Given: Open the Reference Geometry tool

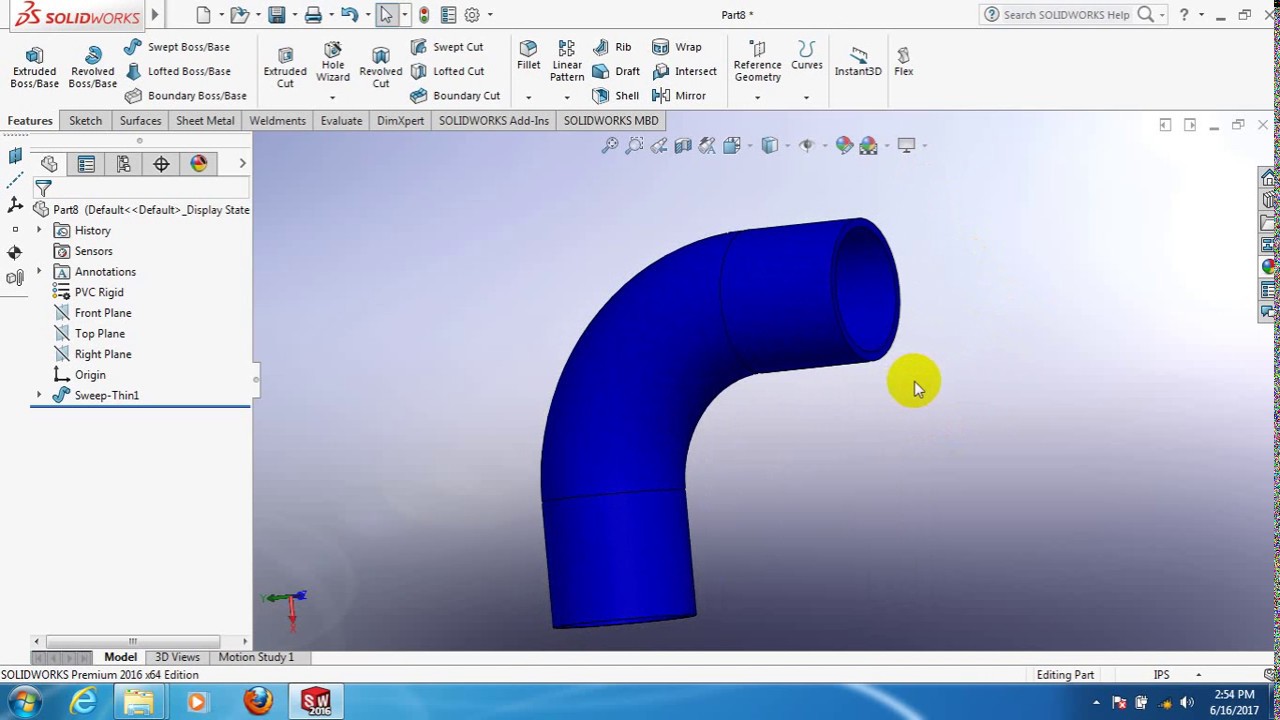Looking at the screenshot, I should tap(757, 62).
